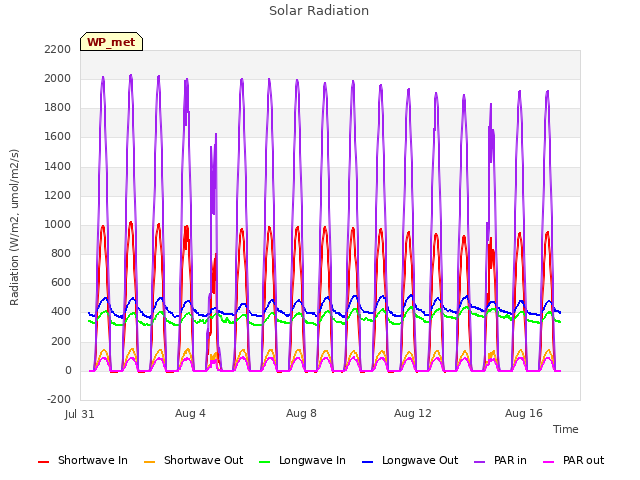
Task: Toggle the PAR in legend entry
Action: (x=500, y=460)
